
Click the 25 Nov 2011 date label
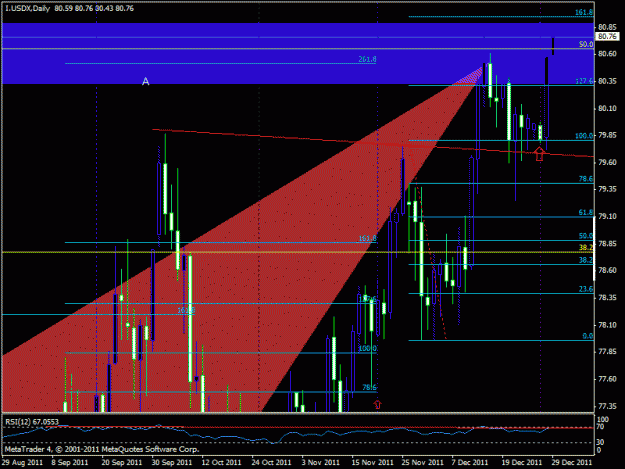click(x=423, y=462)
